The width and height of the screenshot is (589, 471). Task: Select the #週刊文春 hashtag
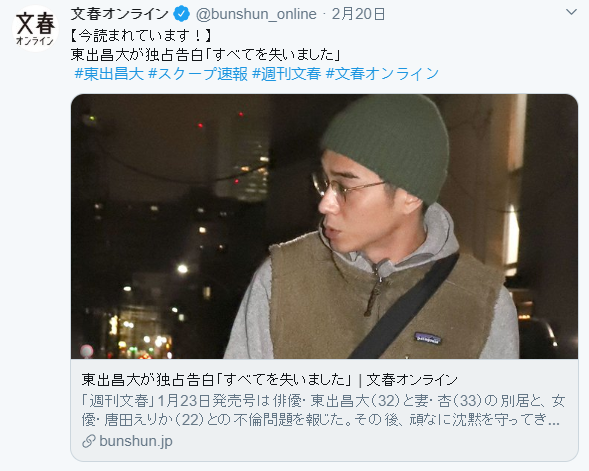[287, 74]
